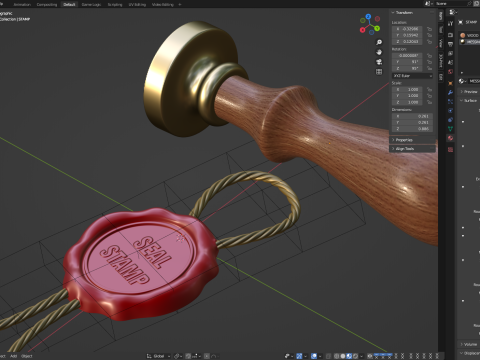
Task: Open the Scene properties tab icon
Action: pyautogui.click(x=450, y=62)
